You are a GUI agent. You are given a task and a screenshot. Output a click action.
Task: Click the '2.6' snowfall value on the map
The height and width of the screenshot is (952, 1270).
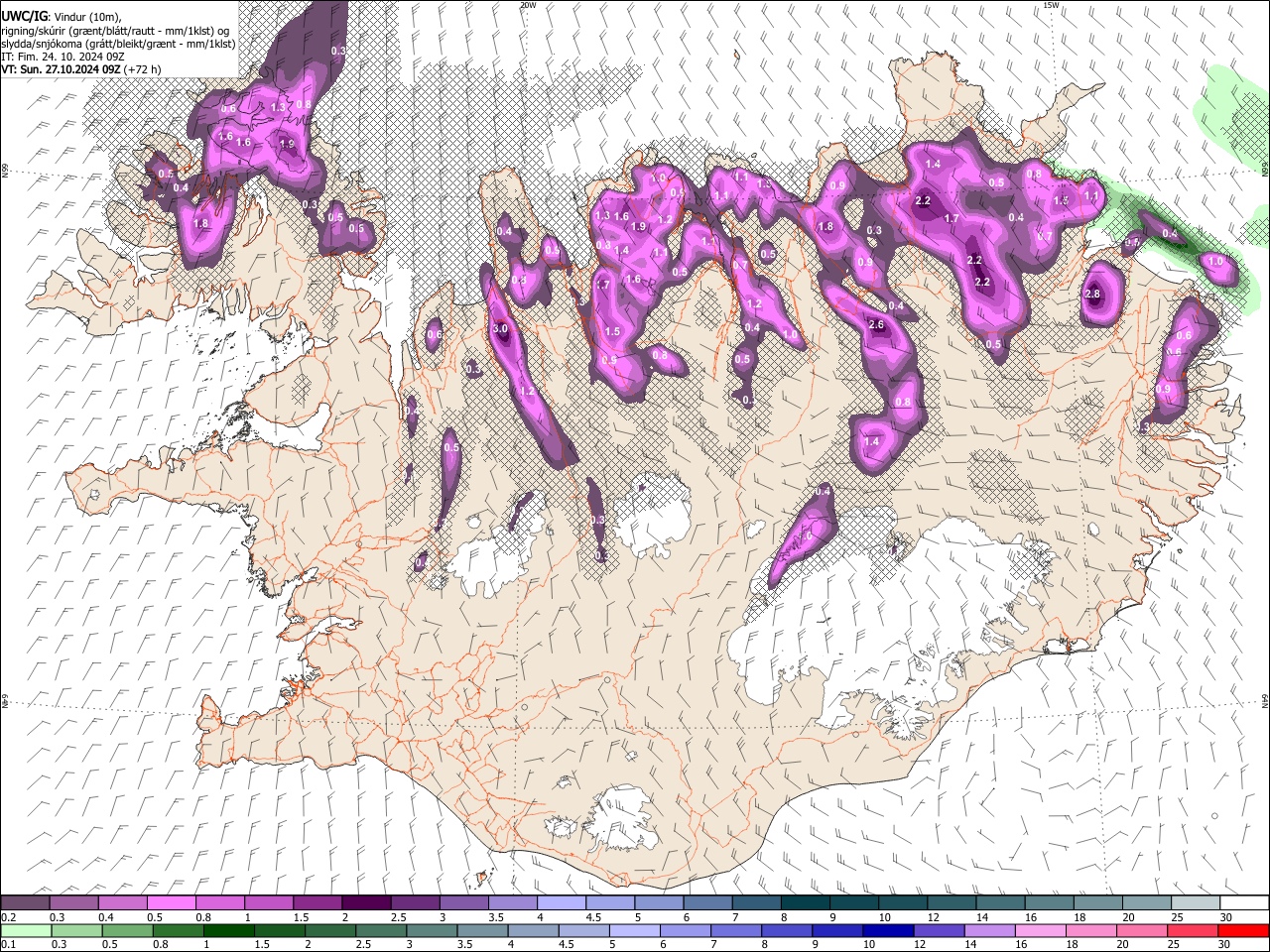pyautogui.click(x=876, y=325)
